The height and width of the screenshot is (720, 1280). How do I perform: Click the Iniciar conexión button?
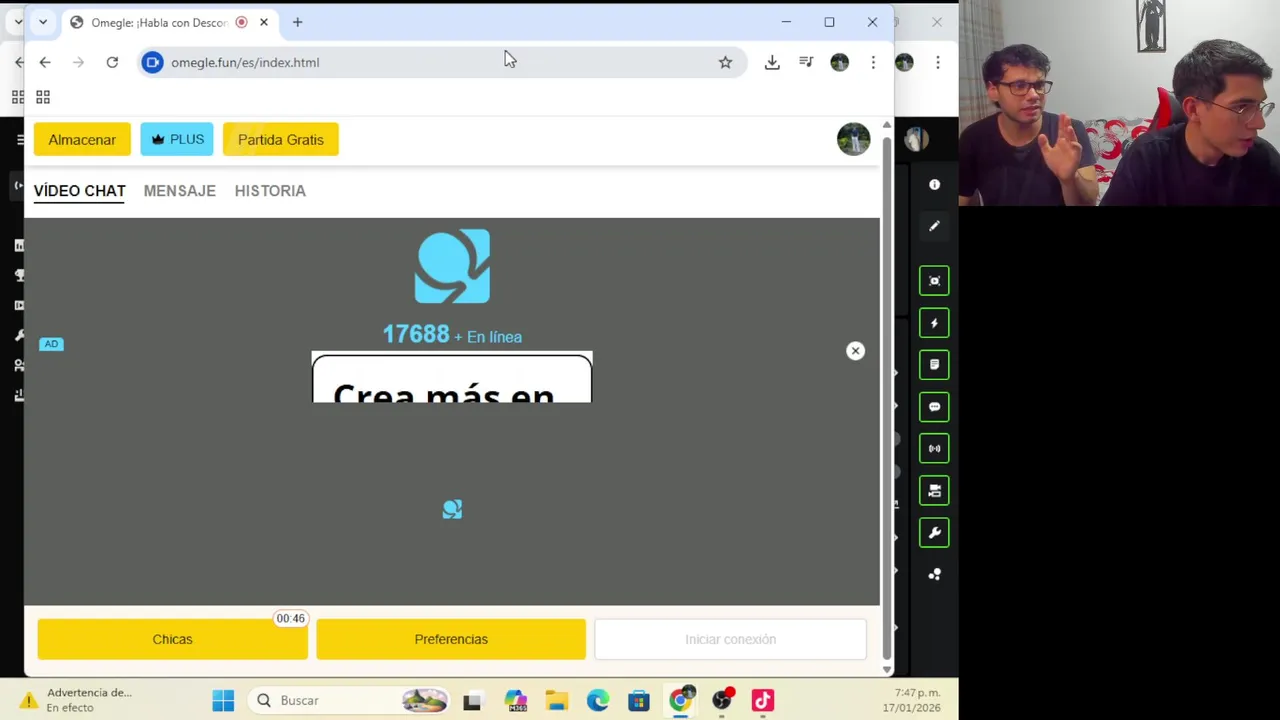[x=730, y=639]
